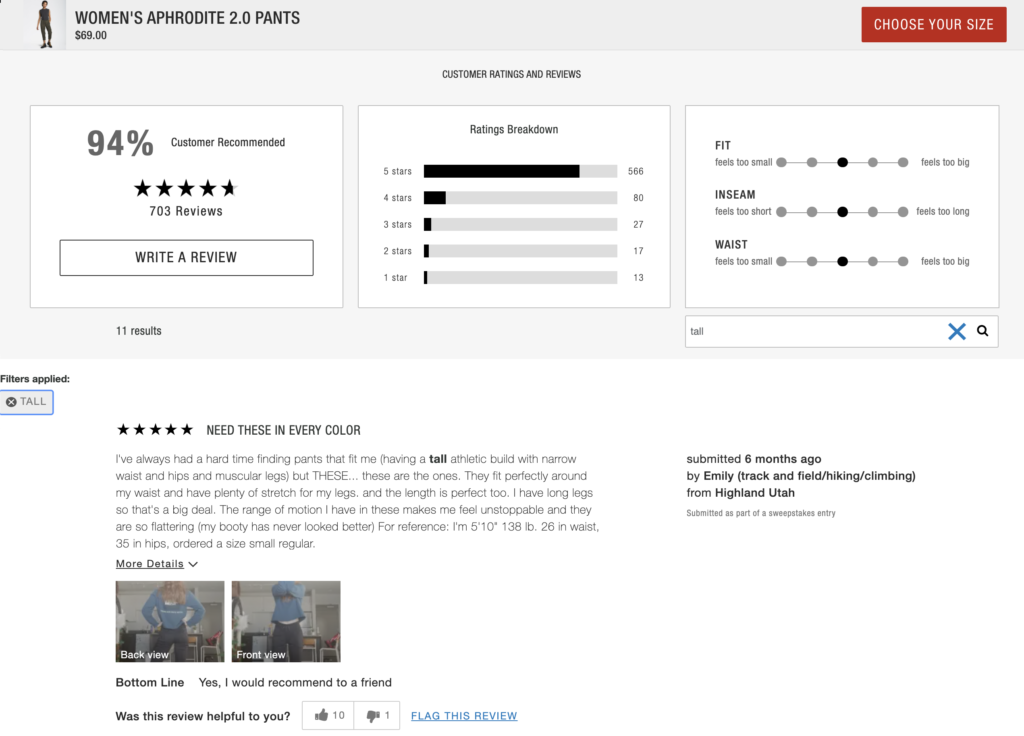Filter reviews by 4 stars bar
1024x736 pixels.
point(520,198)
